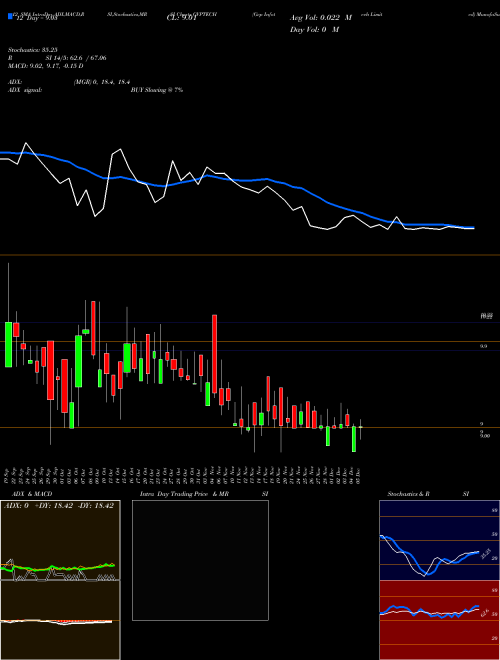Open the red RSI chart panel
This screenshot has width=500, height=660.
tap(439, 620)
